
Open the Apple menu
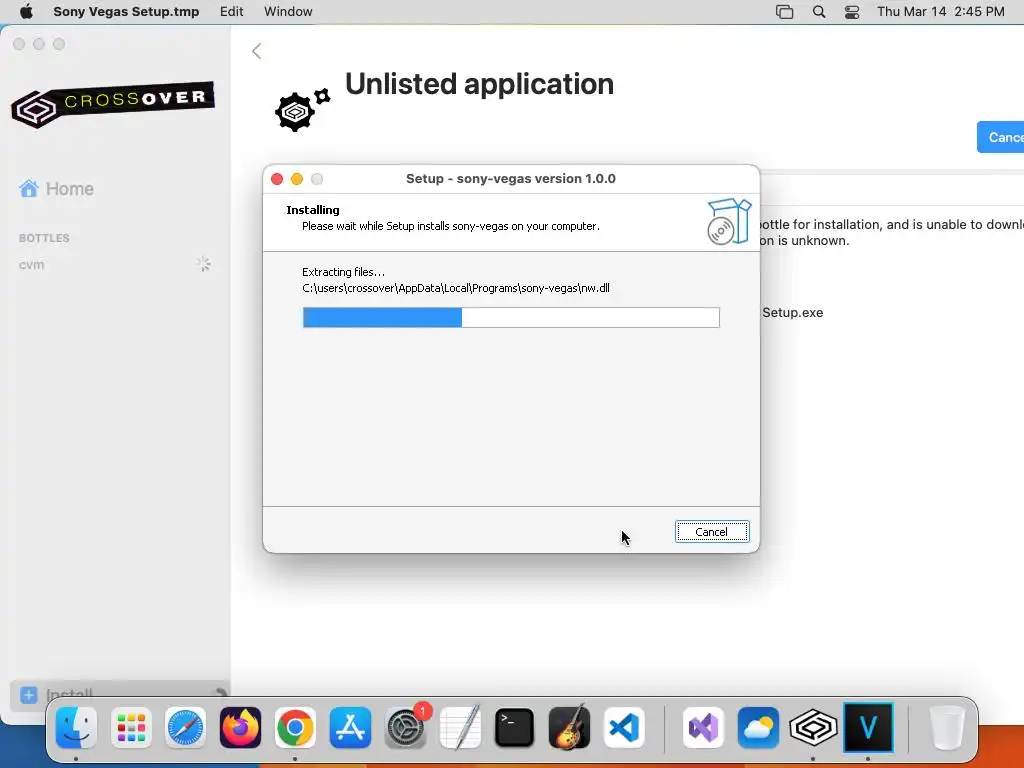(x=26, y=11)
